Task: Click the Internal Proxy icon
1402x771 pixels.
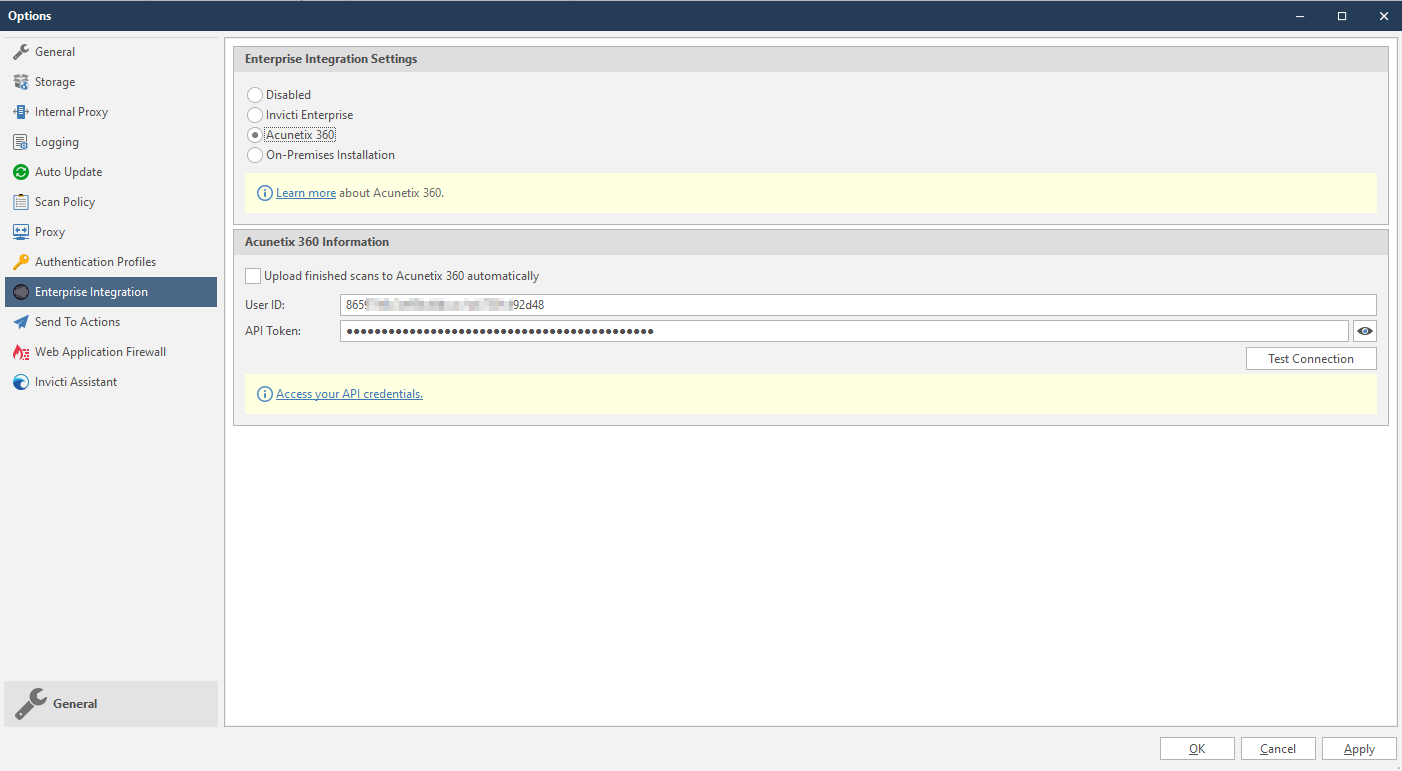Action: [20, 112]
